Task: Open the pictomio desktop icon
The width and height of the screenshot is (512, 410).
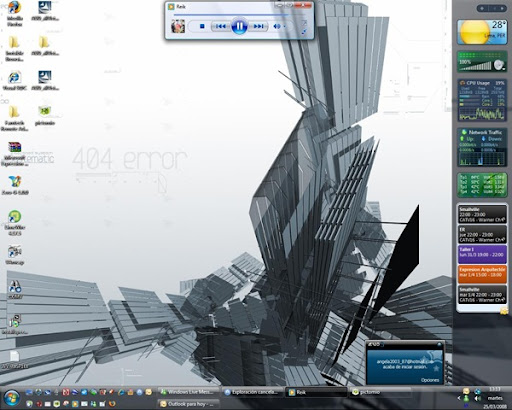Action: [x=45, y=116]
